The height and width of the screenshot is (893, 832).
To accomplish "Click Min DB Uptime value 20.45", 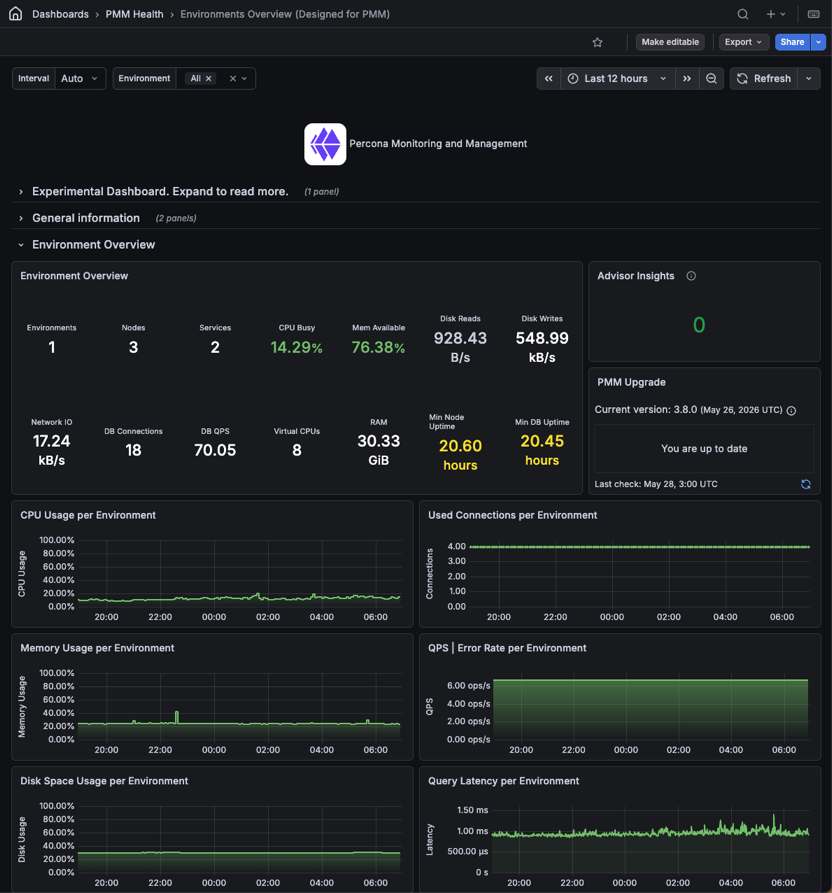I will tap(542, 441).
